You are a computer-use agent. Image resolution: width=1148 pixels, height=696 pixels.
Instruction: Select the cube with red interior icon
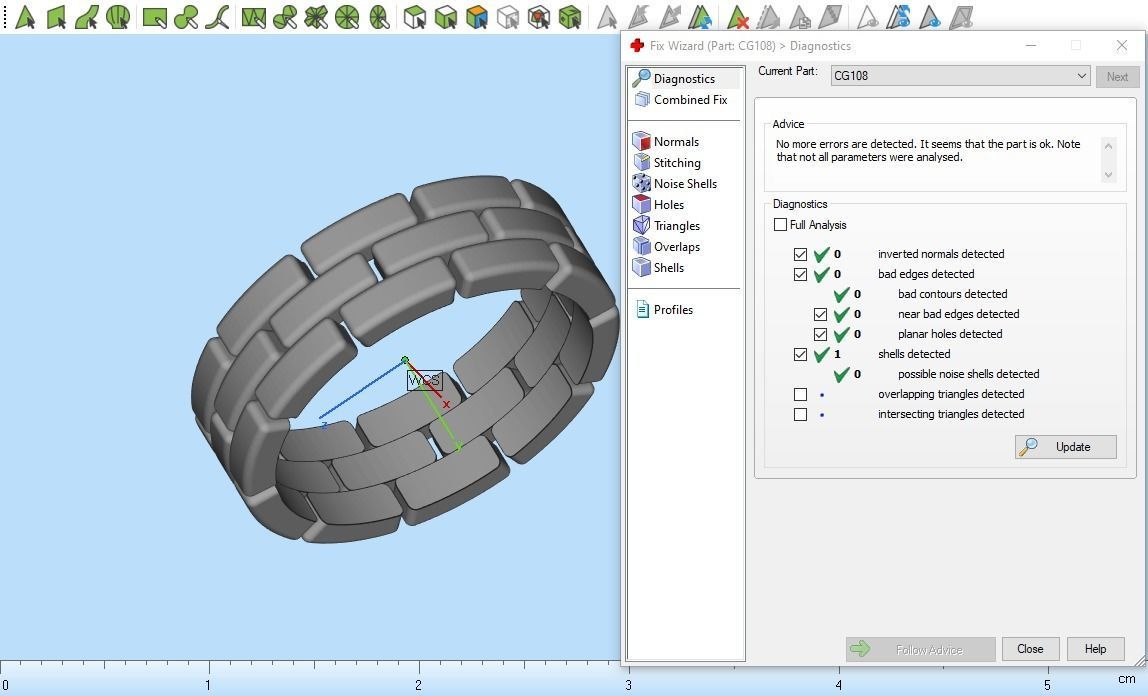coord(539,16)
